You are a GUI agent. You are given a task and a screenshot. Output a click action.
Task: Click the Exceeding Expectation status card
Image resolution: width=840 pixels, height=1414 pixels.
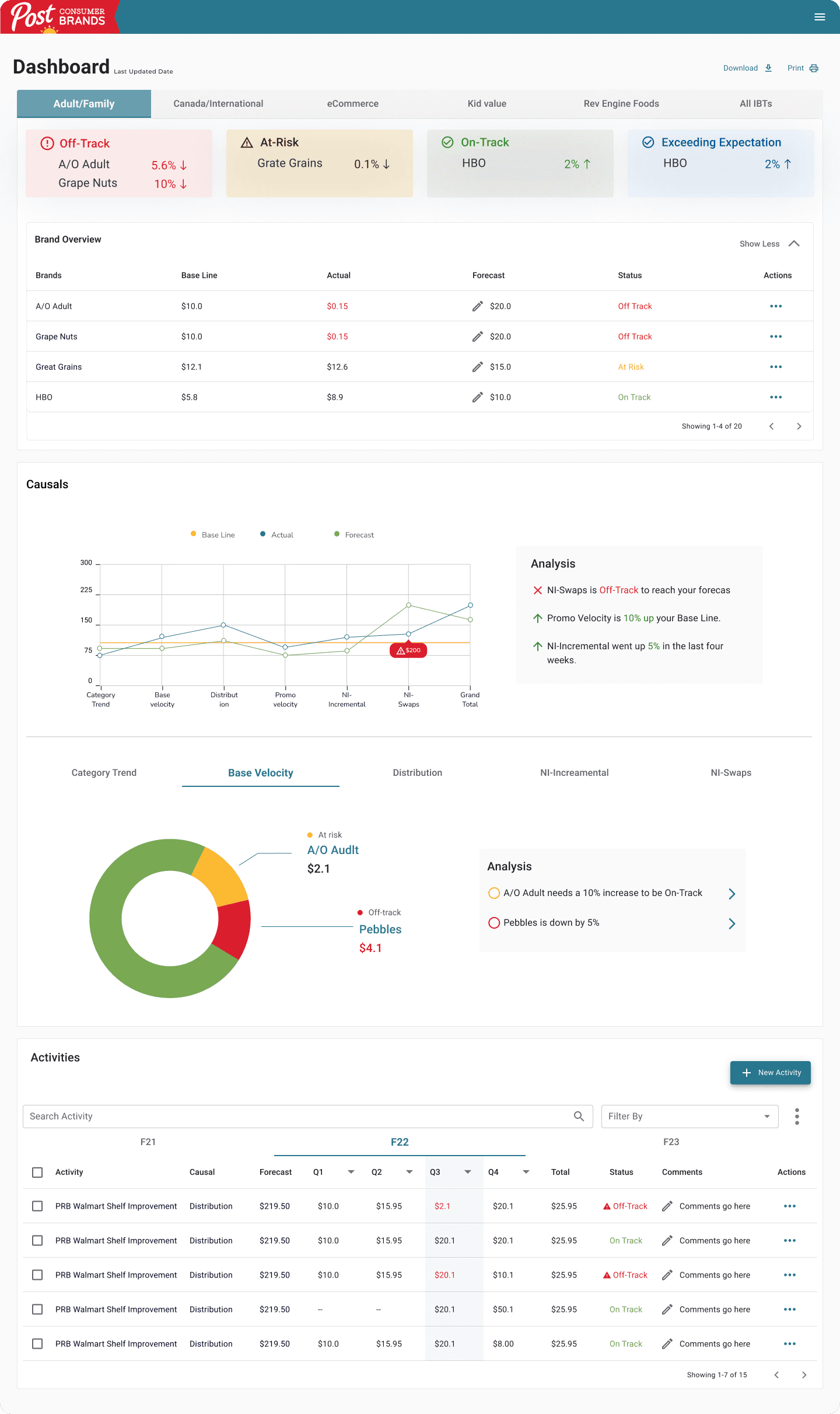(721, 163)
